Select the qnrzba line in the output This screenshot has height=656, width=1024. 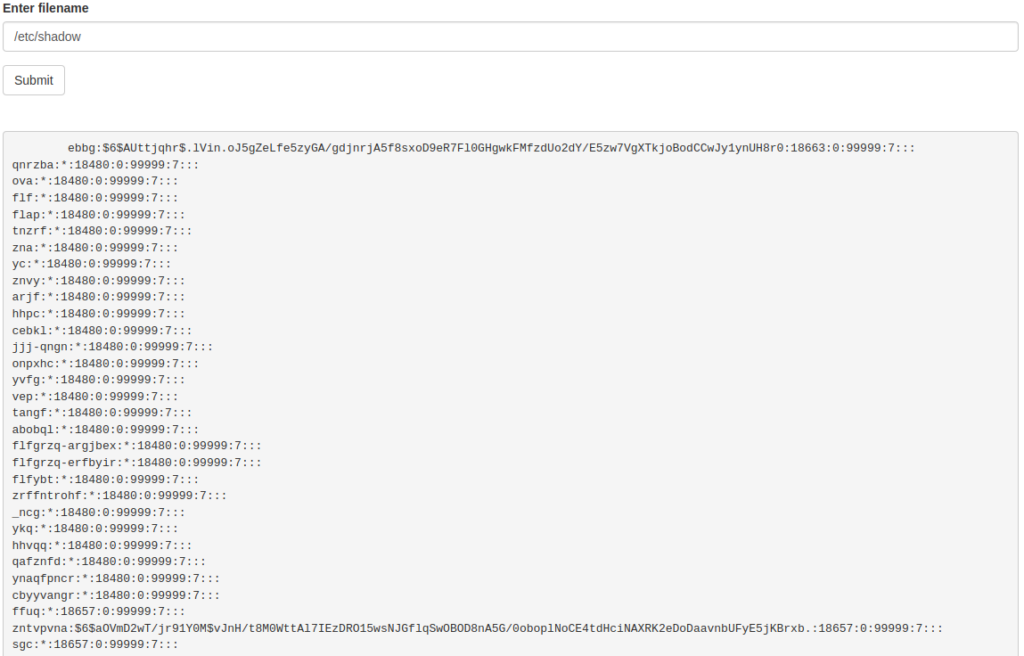tap(105, 165)
